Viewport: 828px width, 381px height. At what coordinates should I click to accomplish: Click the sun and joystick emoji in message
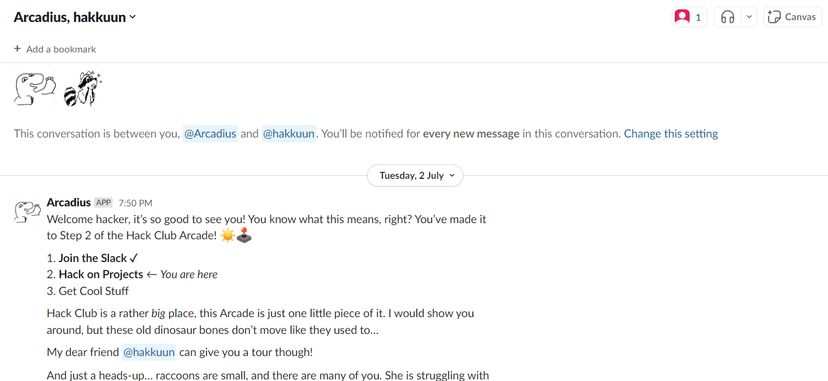236,235
